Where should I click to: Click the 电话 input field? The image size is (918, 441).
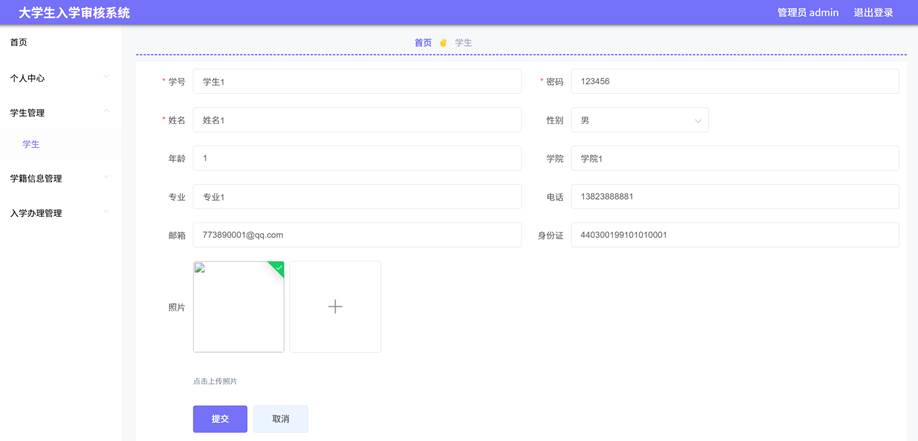(x=735, y=197)
